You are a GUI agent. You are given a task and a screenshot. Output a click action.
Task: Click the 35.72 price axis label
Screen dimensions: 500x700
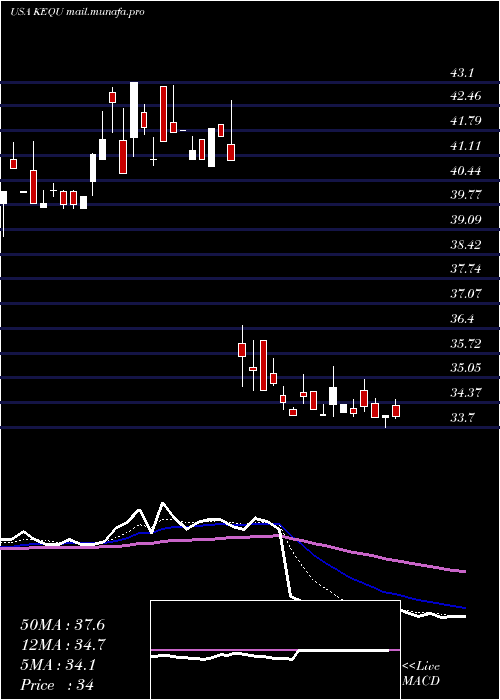coord(466,343)
